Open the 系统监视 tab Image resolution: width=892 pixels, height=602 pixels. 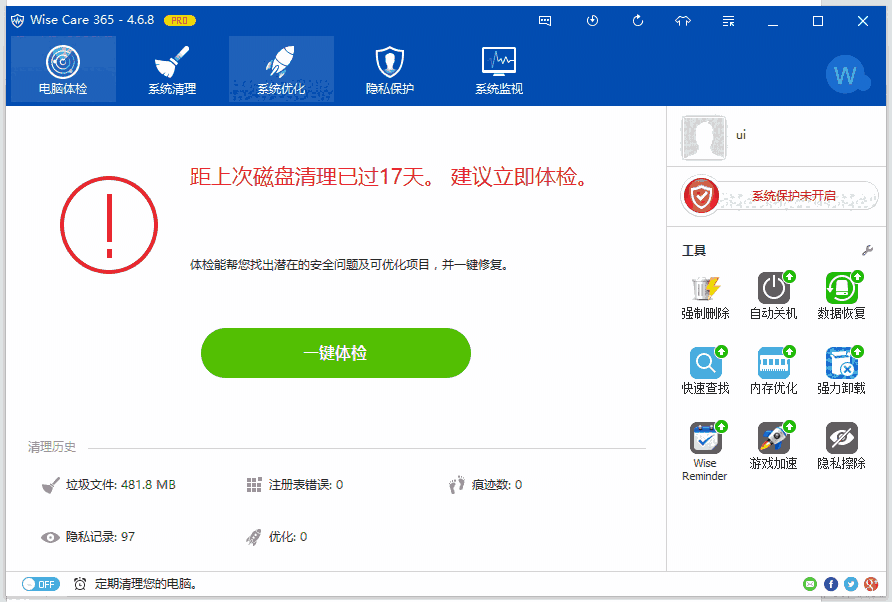[x=499, y=69]
